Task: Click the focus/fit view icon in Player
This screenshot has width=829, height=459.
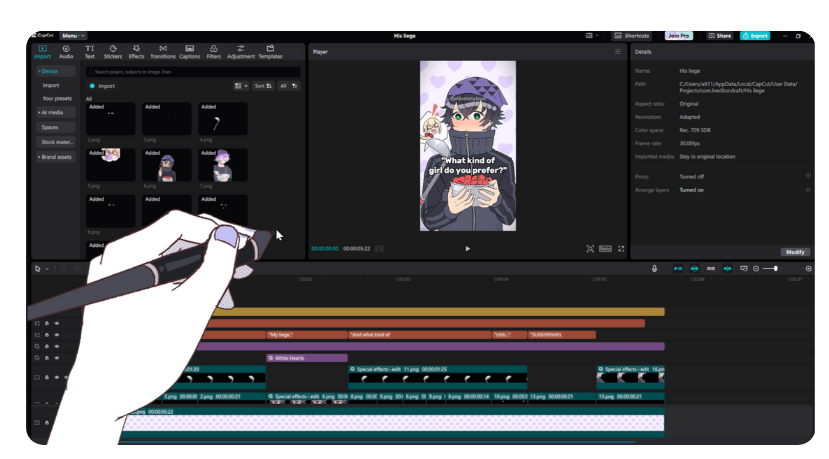Action: (x=590, y=249)
